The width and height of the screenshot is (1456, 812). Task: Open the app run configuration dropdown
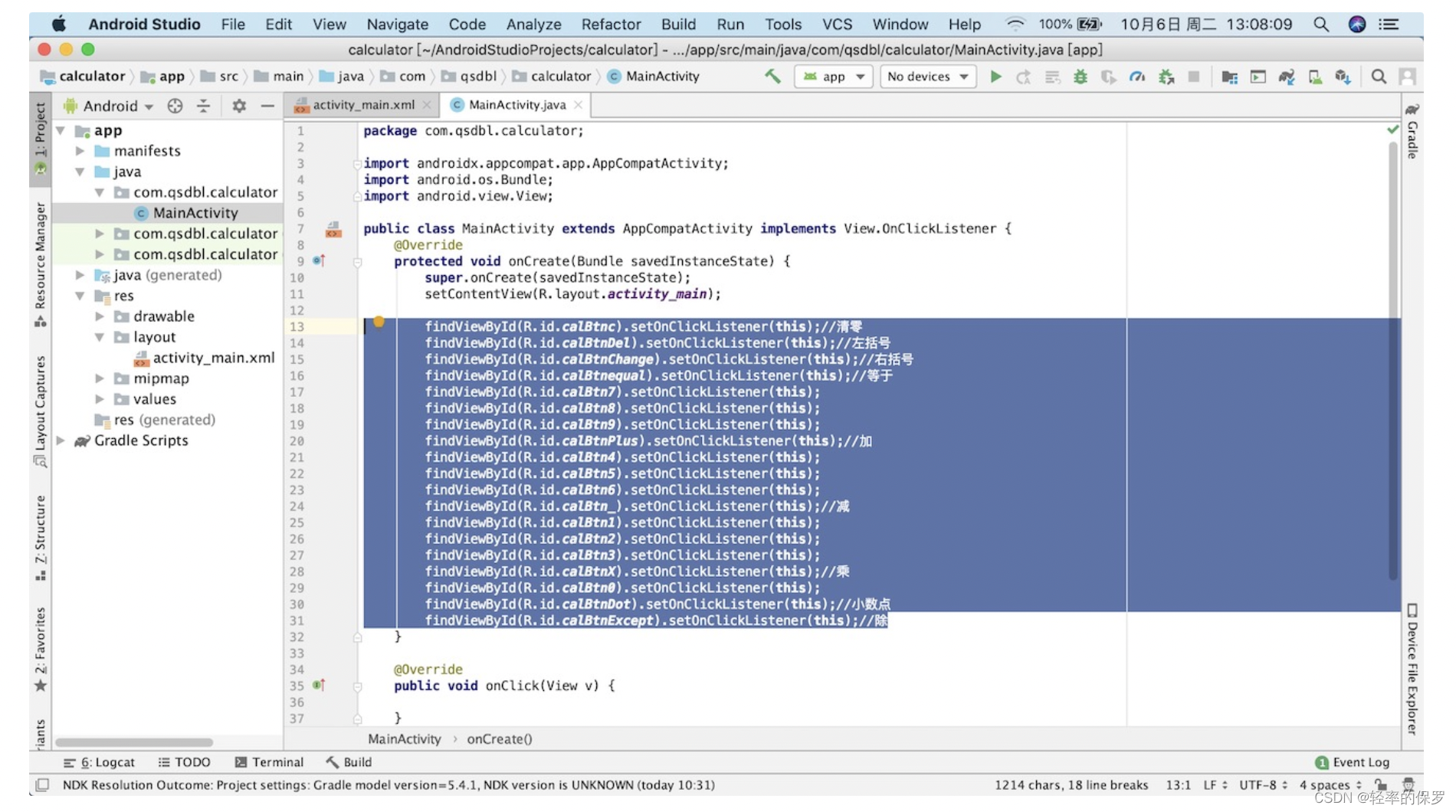pos(835,77)
